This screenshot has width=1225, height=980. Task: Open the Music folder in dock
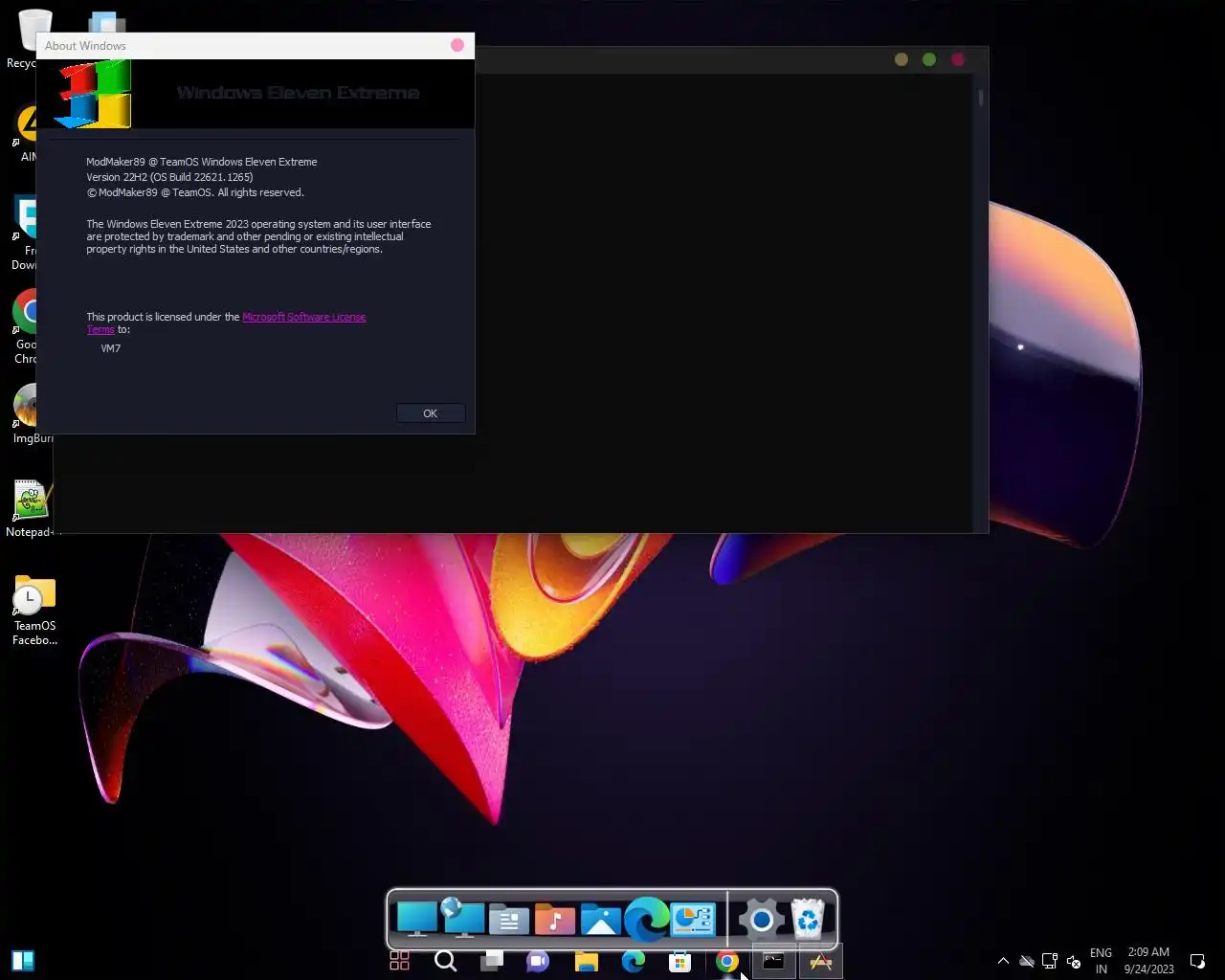[x=555, y=920]
